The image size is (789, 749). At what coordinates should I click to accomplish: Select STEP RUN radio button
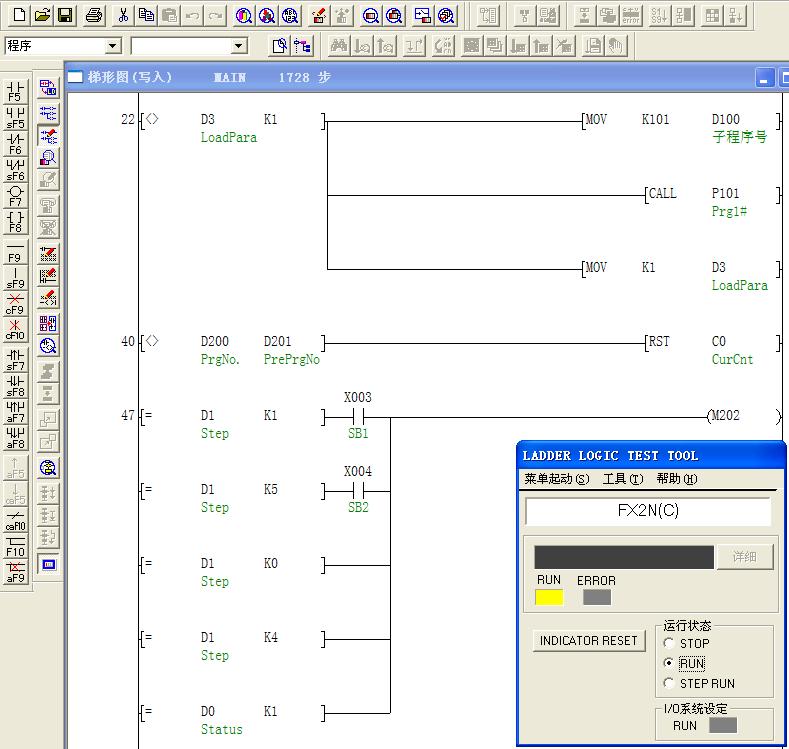pos(669,683)
